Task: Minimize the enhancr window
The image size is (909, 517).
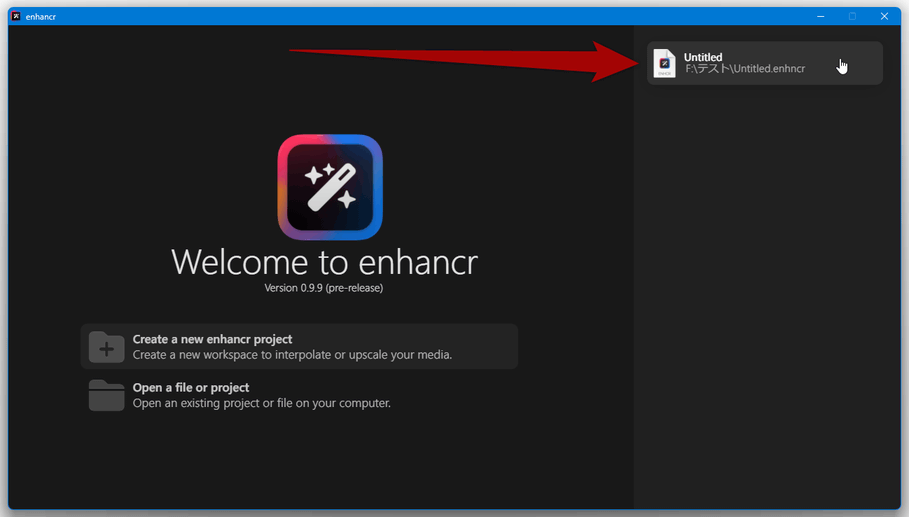Action: pyautogui.click(x=820, y=16)
